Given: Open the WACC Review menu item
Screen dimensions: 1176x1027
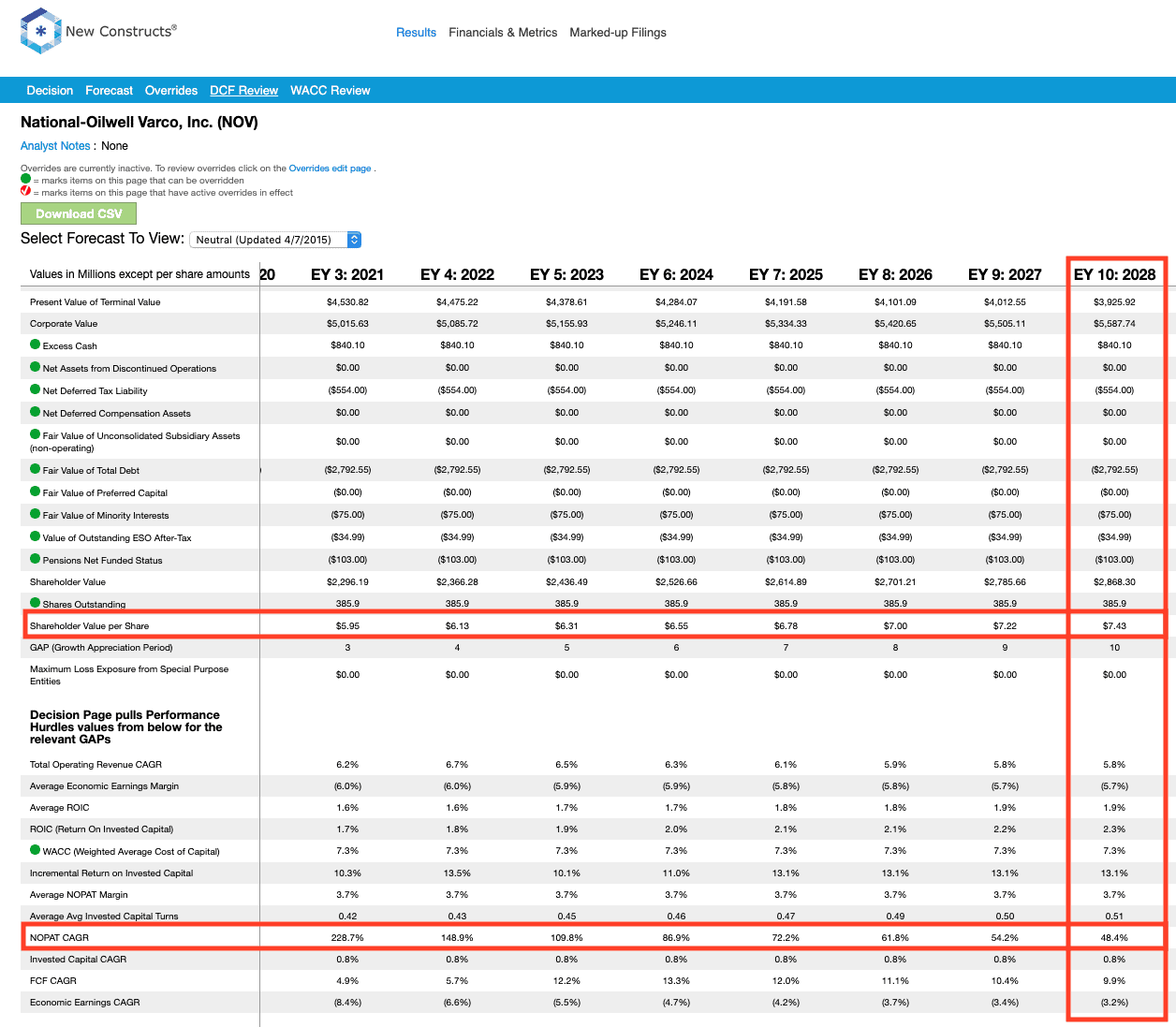Looking at the screenshot, I should click(331, 91).
